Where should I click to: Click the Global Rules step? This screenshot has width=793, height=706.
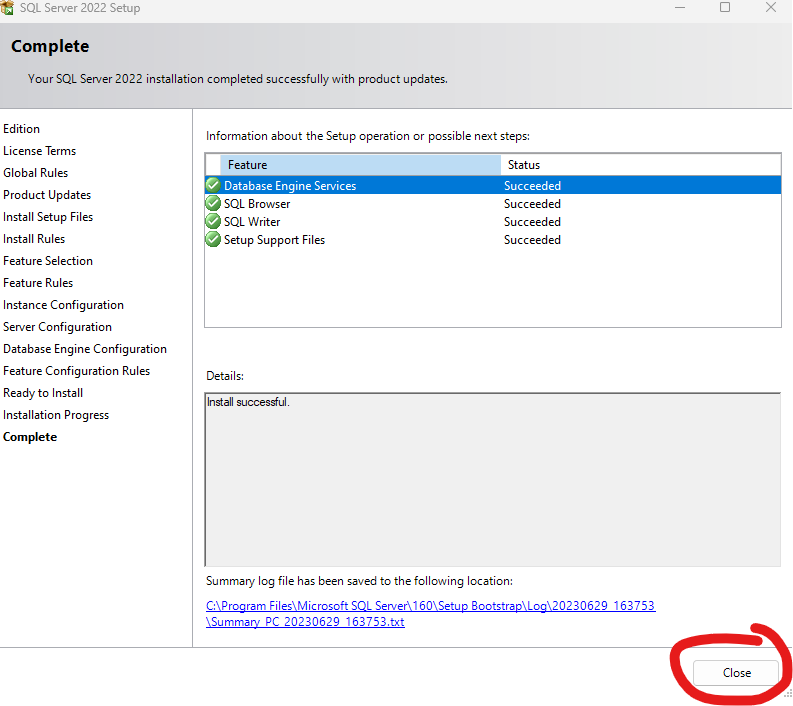(35, 172)
